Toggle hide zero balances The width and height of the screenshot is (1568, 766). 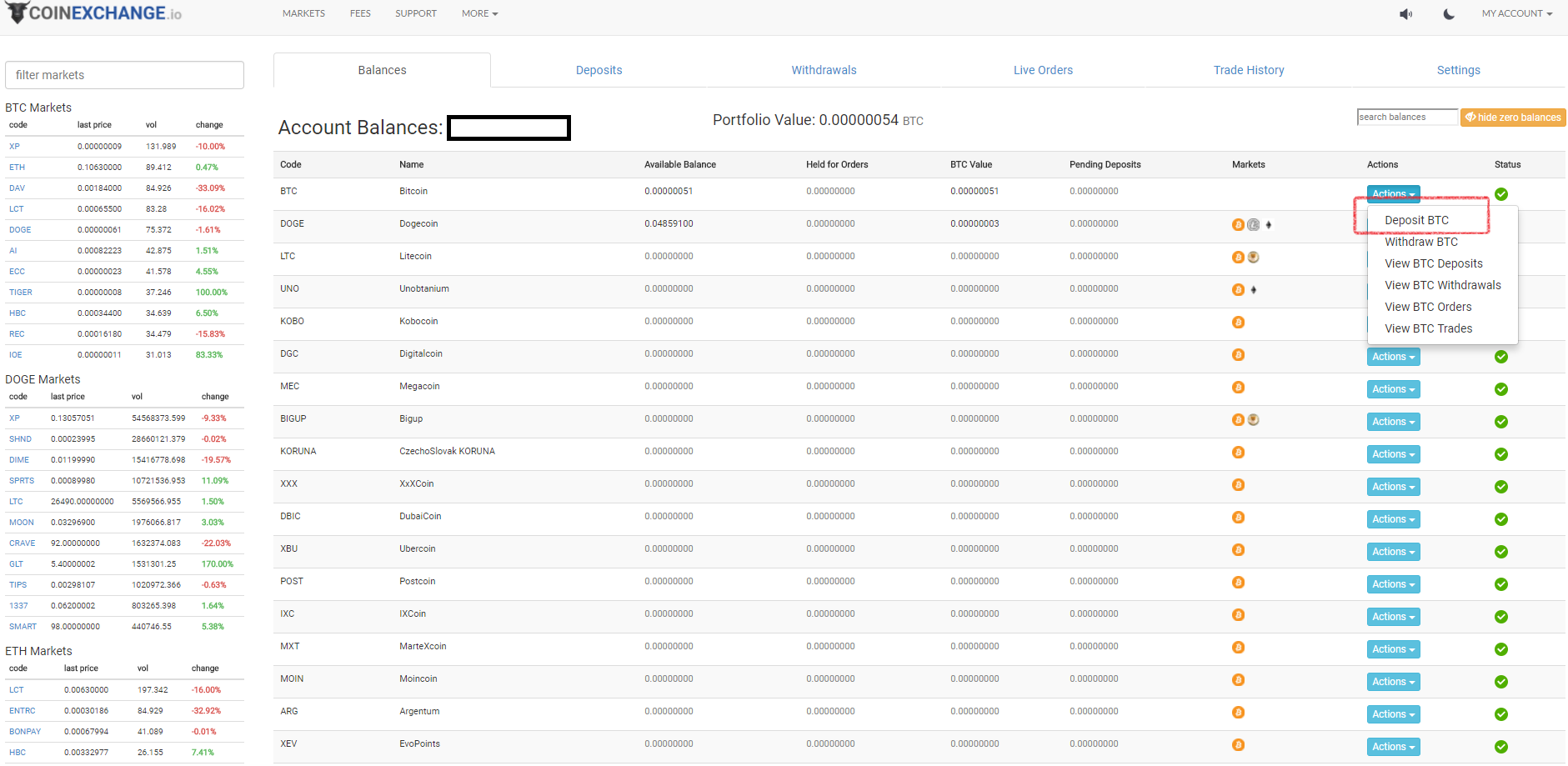tap(1512, 118)
